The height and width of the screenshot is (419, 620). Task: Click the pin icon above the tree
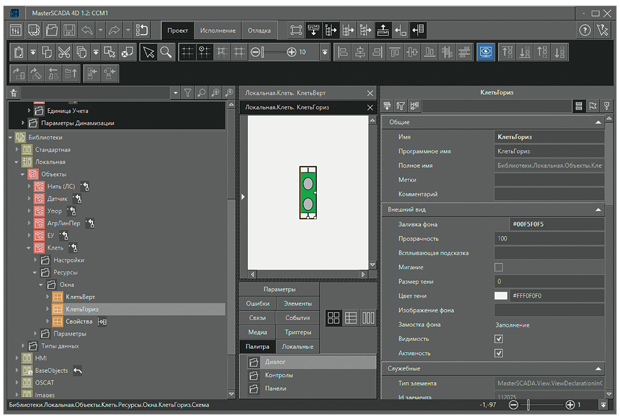click(14, 93)
